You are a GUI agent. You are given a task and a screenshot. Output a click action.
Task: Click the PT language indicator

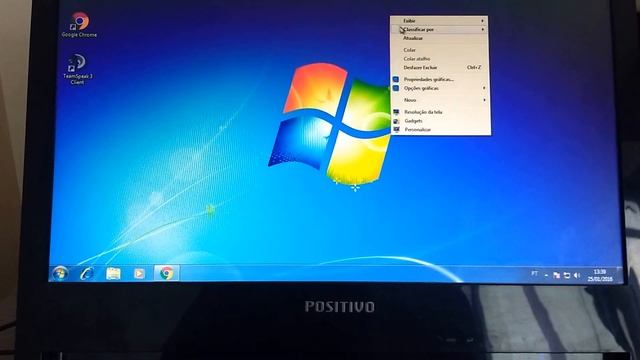coord(534,273)
